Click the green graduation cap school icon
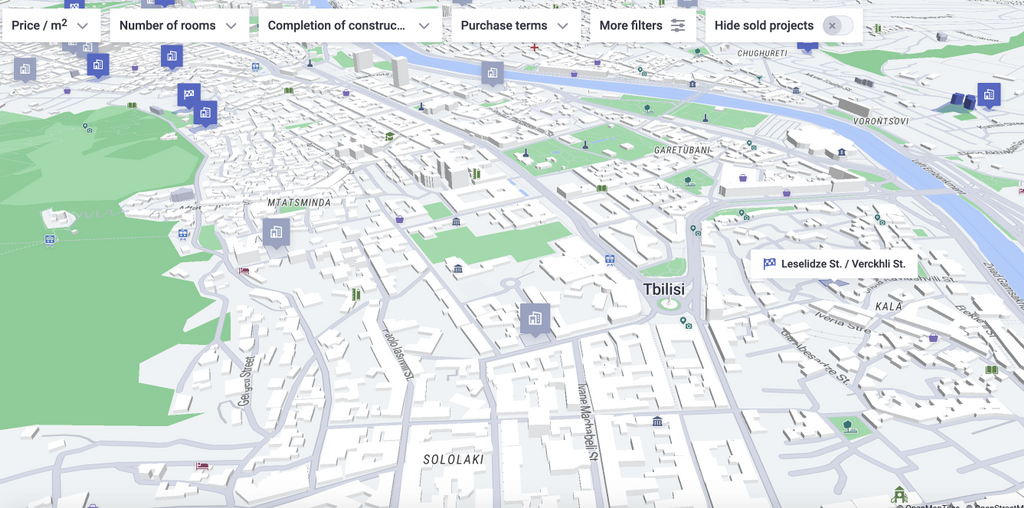The image size is (1024, 508). 390,136
